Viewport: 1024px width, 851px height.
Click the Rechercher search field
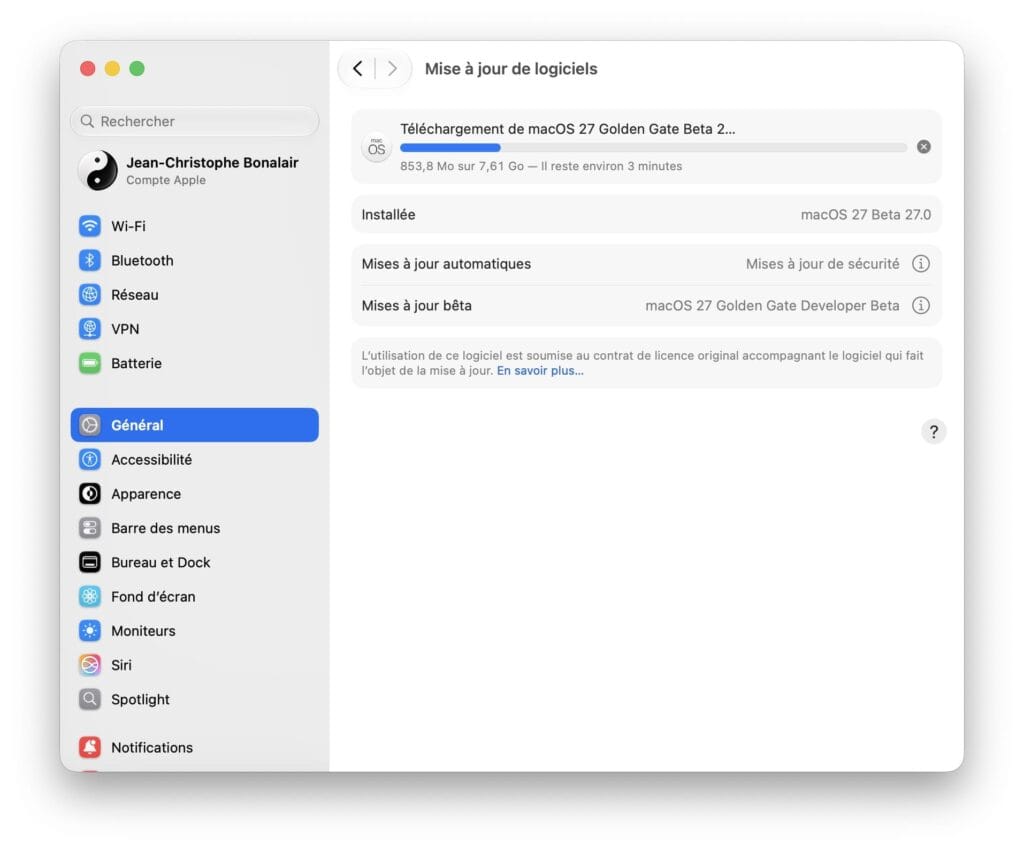[195, 121]
